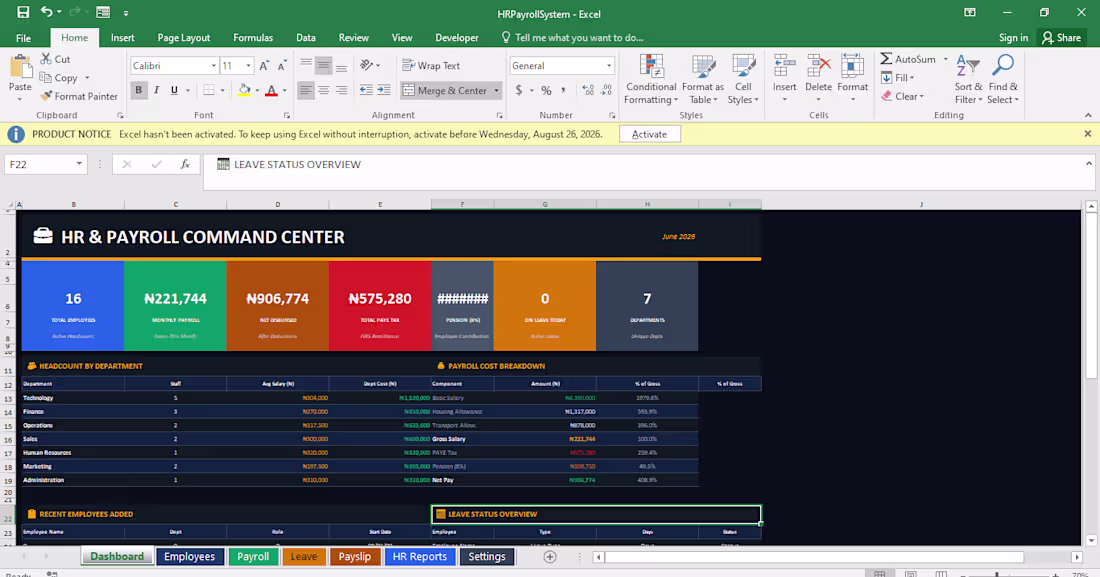
Task: Click Sign in
Action: tap(1014, 38)
